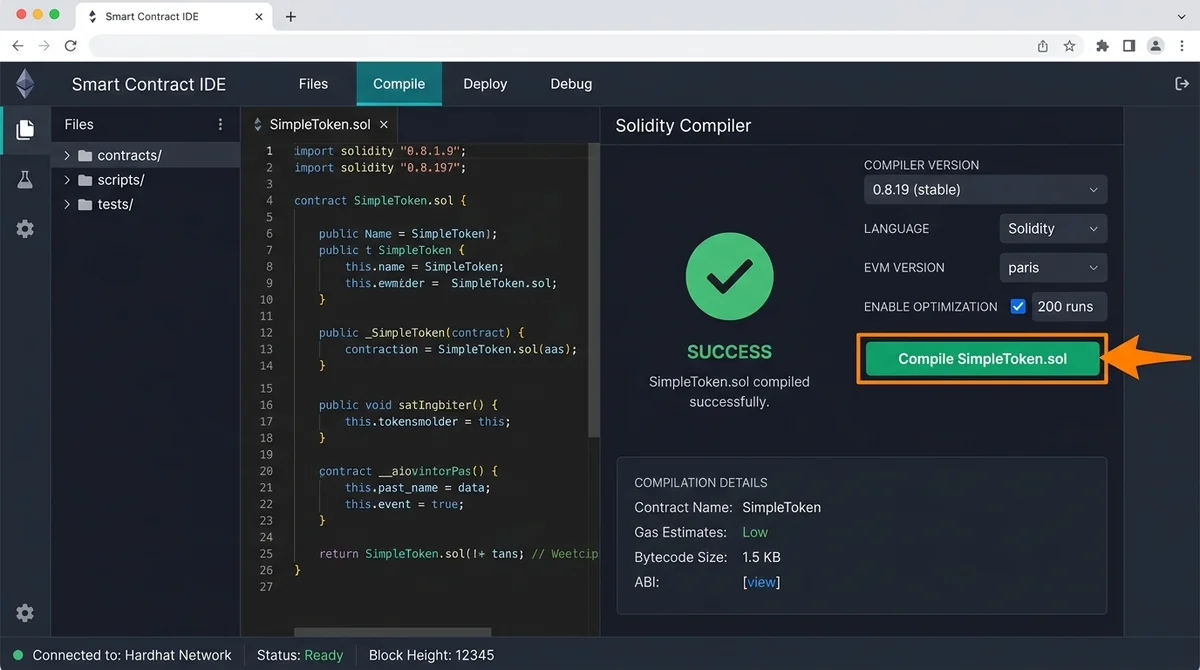Select the SimpleToken.sol editor tab

pos(320,125)
